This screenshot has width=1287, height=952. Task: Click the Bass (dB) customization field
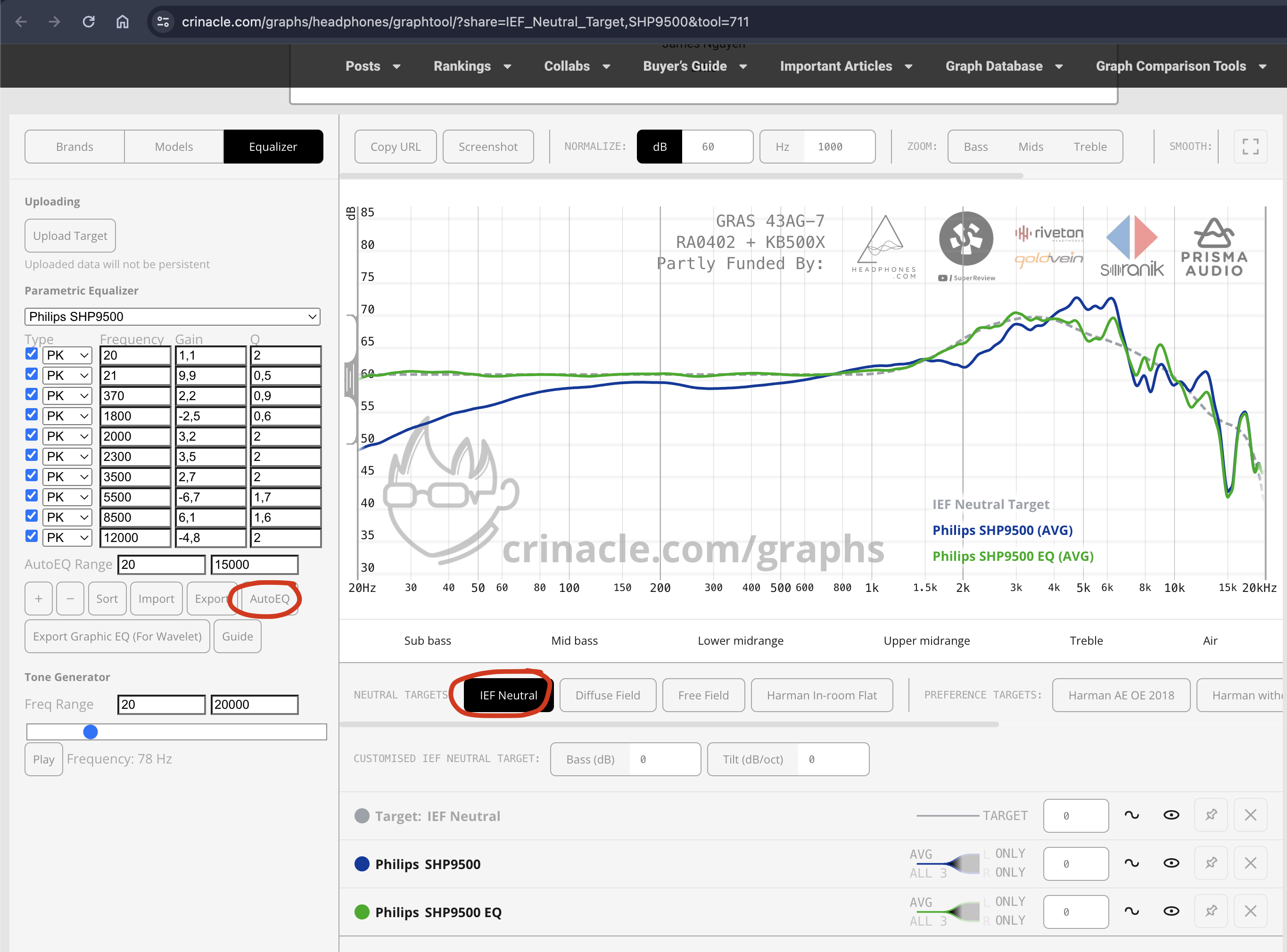pos(665,759)
